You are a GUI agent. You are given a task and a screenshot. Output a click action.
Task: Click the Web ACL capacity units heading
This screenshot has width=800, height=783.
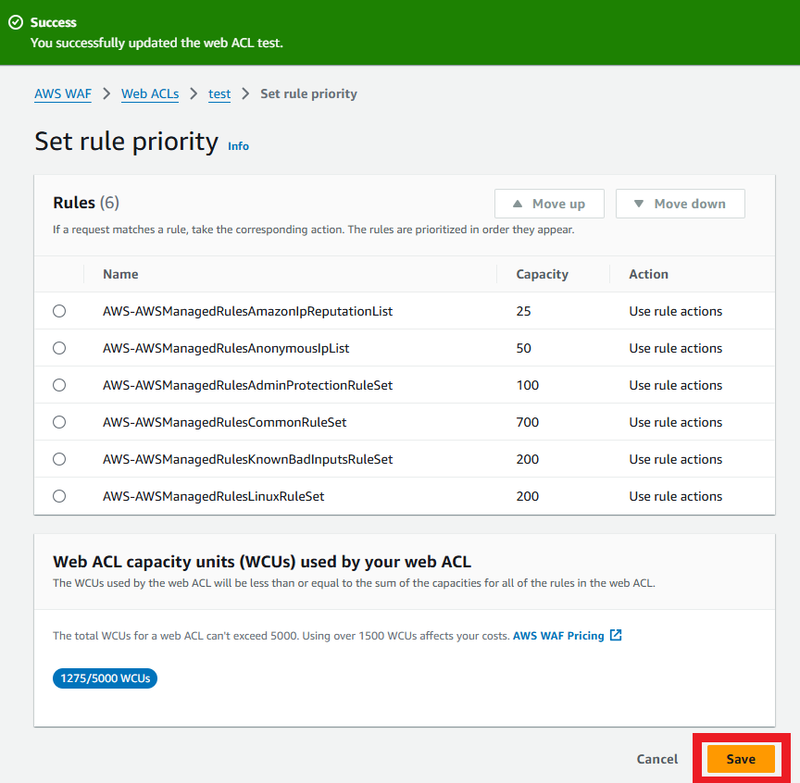(x=262, y=562)
